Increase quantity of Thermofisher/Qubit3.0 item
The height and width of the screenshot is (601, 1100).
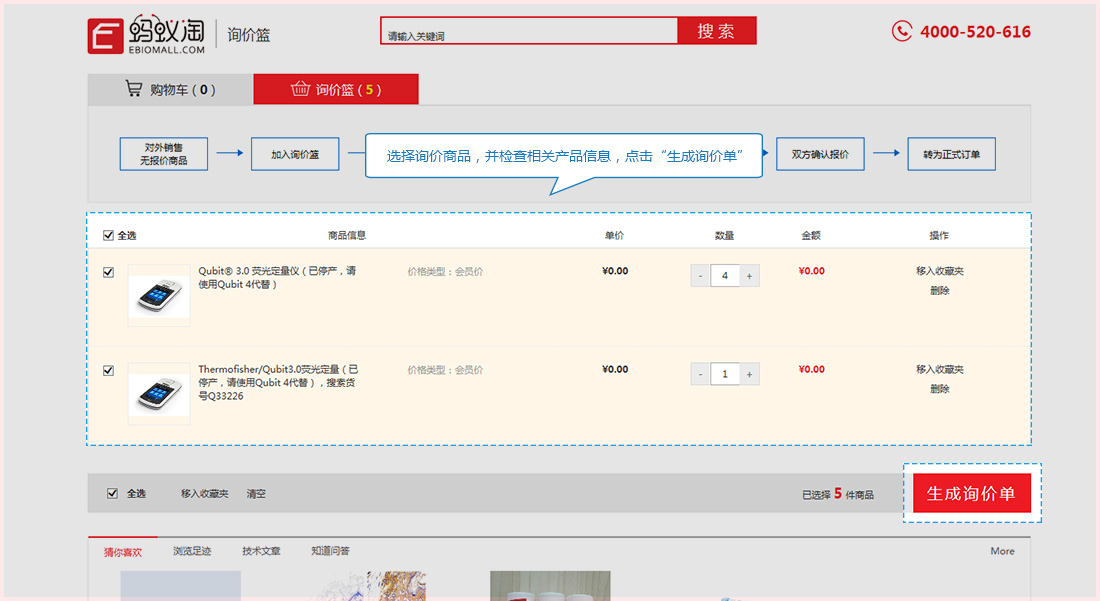coord(749,374)
